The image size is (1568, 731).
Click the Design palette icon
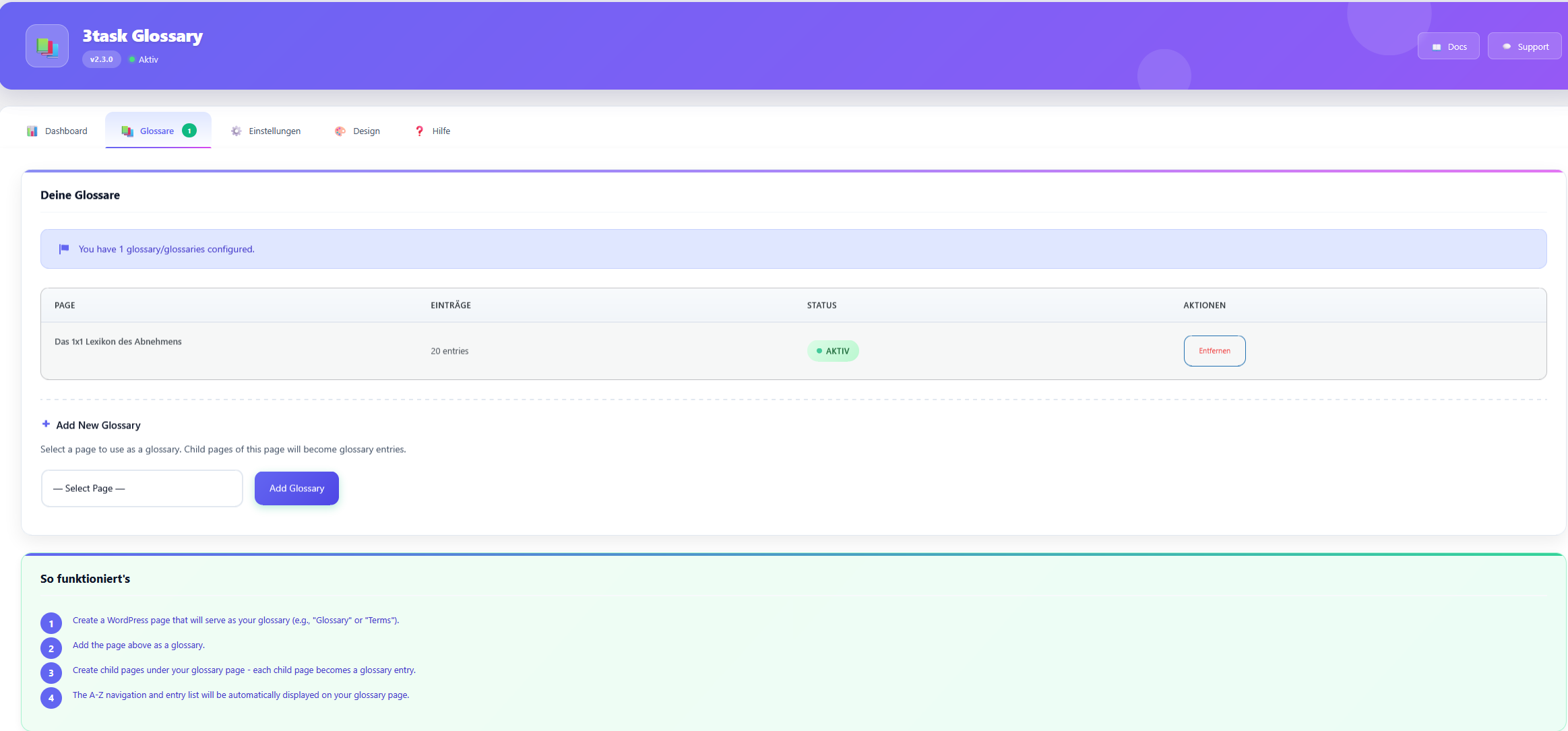(x=340, y=131)
